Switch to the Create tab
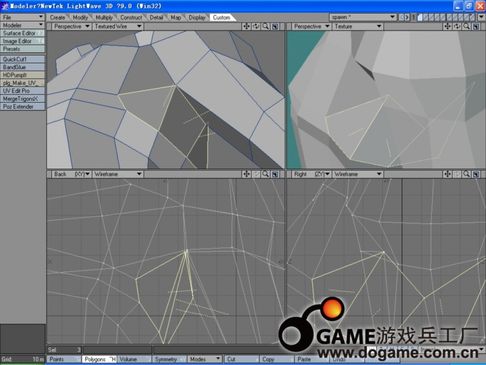The image size is (486, 365). click(57, 17)
